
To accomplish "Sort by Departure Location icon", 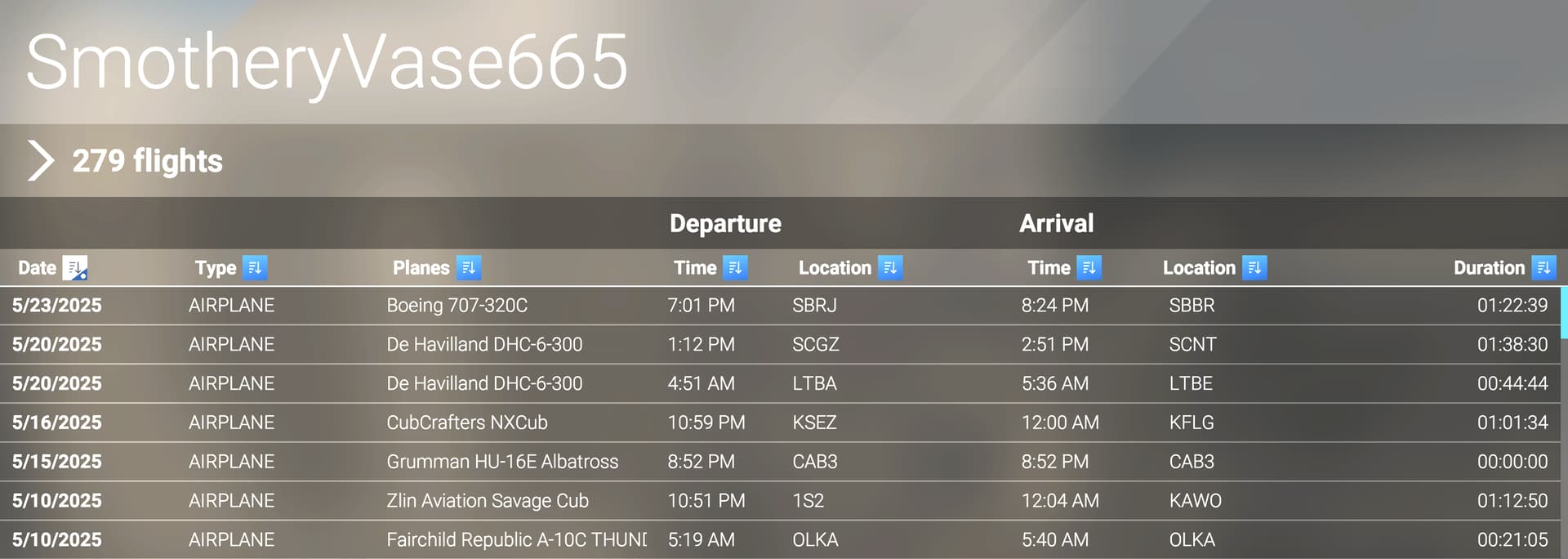I will coord(890,268).
